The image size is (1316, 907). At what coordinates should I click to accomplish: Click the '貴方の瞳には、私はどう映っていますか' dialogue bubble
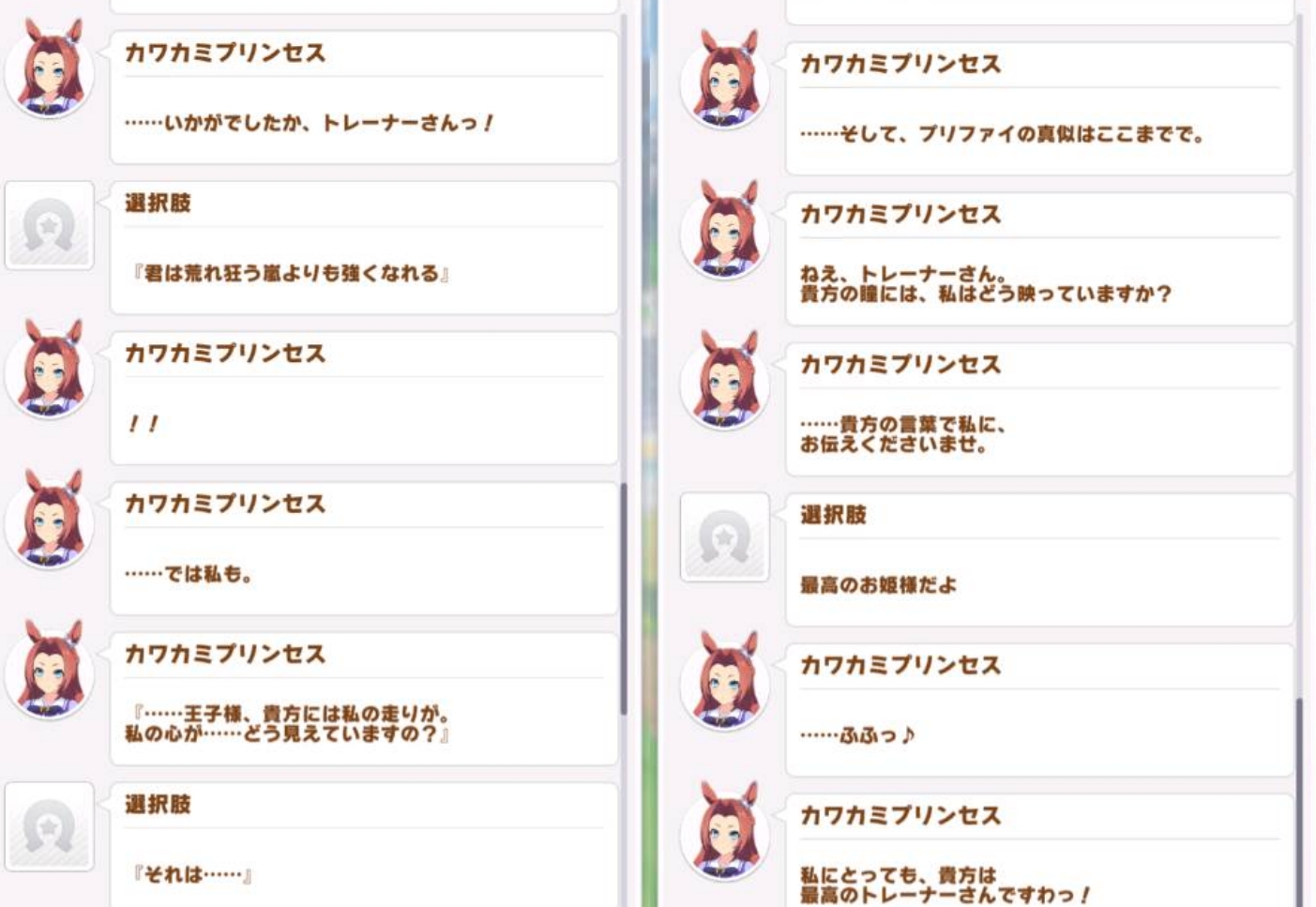click(1039, 259)
